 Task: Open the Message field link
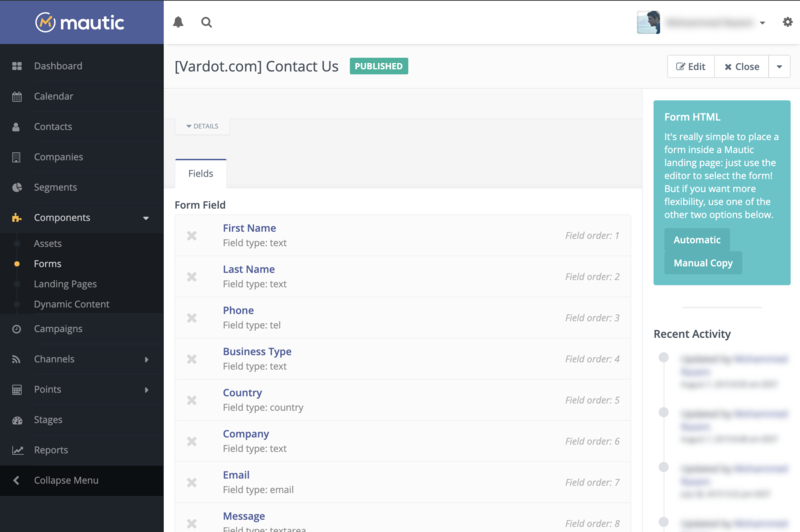[x=244, y=516]
